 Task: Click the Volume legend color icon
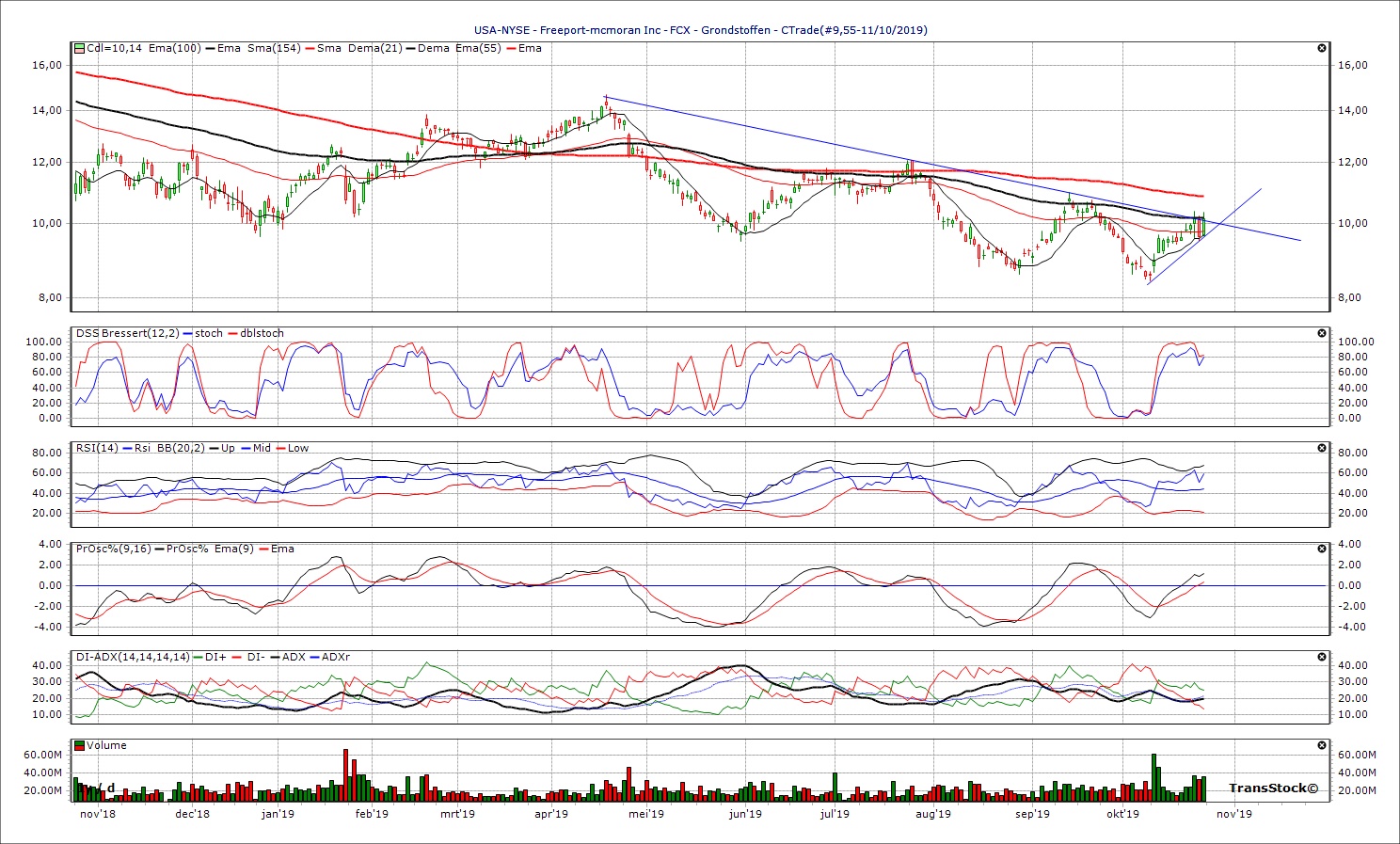[80, 745]
